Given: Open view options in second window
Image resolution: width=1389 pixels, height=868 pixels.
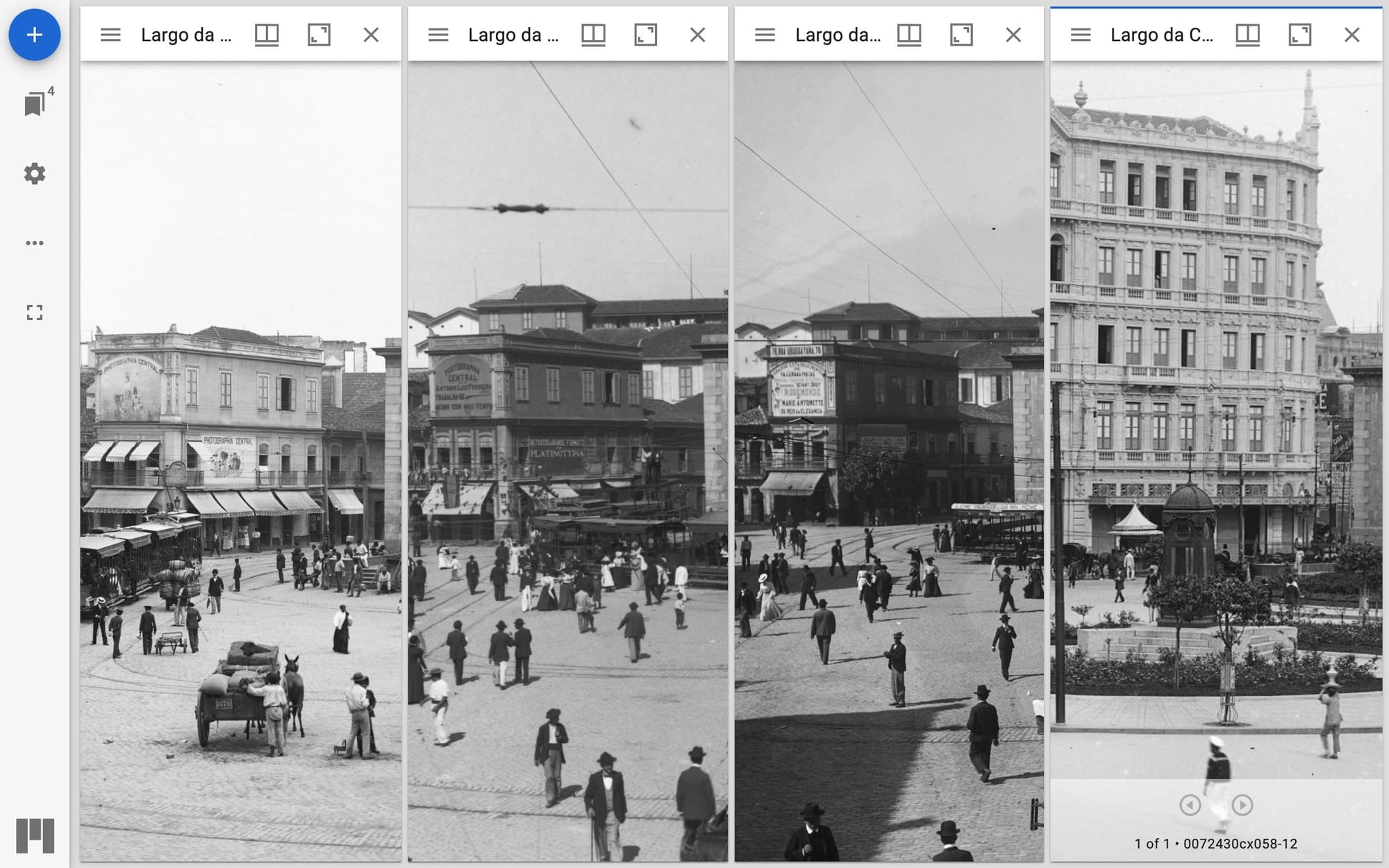Looking at the screenshot, I should [x=593, y=35].
